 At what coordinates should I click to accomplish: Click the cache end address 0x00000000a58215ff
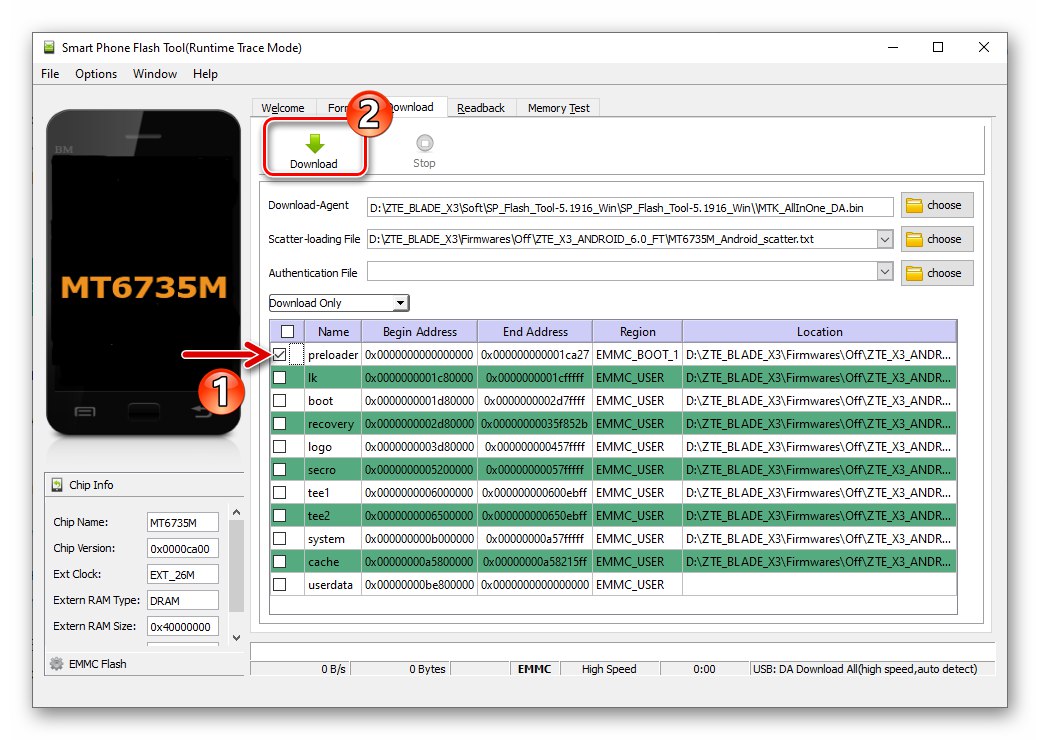pyautogui.click(x=535, y=562)
